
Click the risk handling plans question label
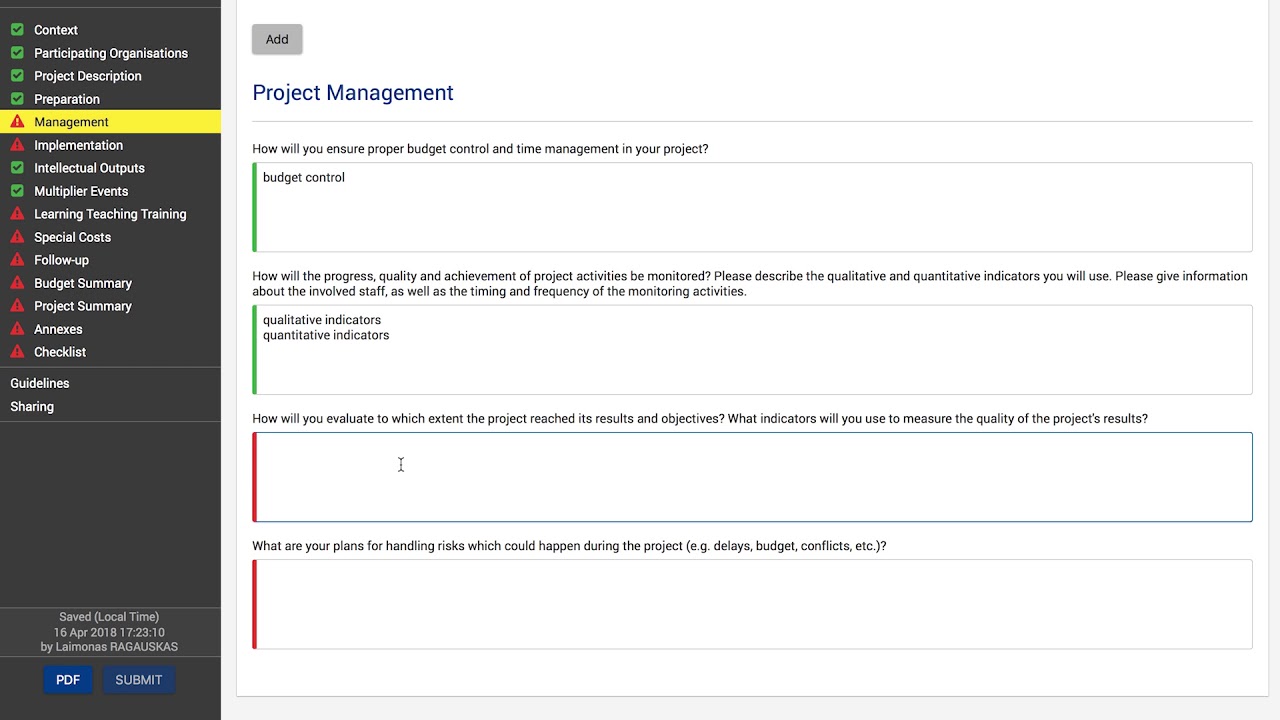[569, 546]
